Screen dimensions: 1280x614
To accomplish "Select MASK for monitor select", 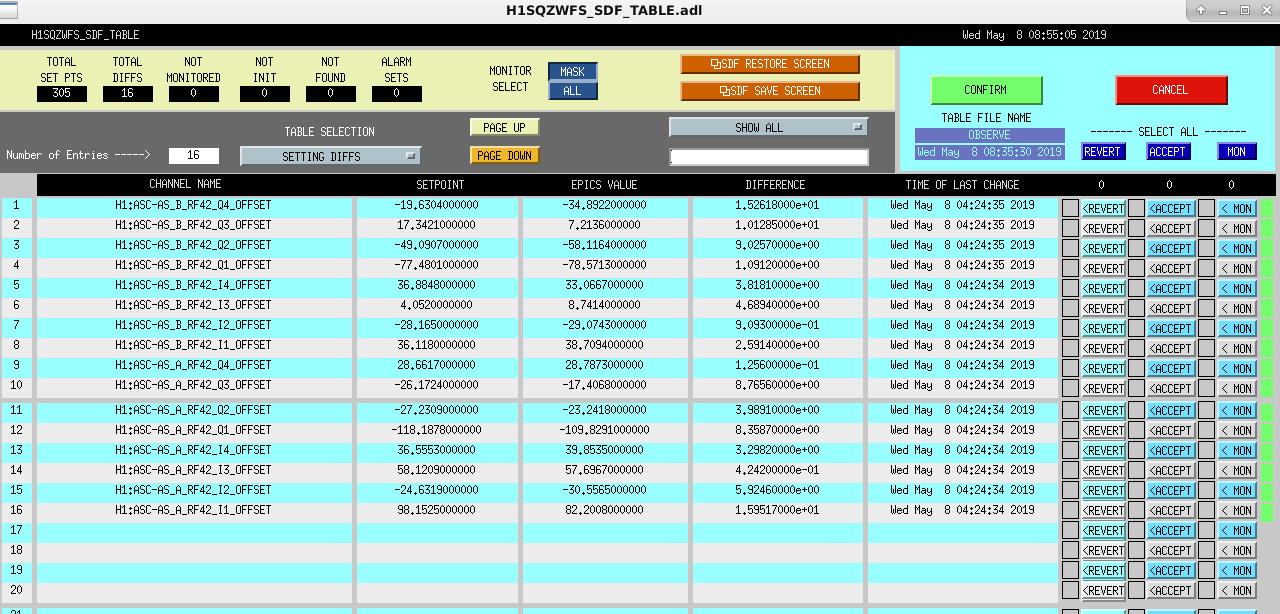I will (572, 72).
